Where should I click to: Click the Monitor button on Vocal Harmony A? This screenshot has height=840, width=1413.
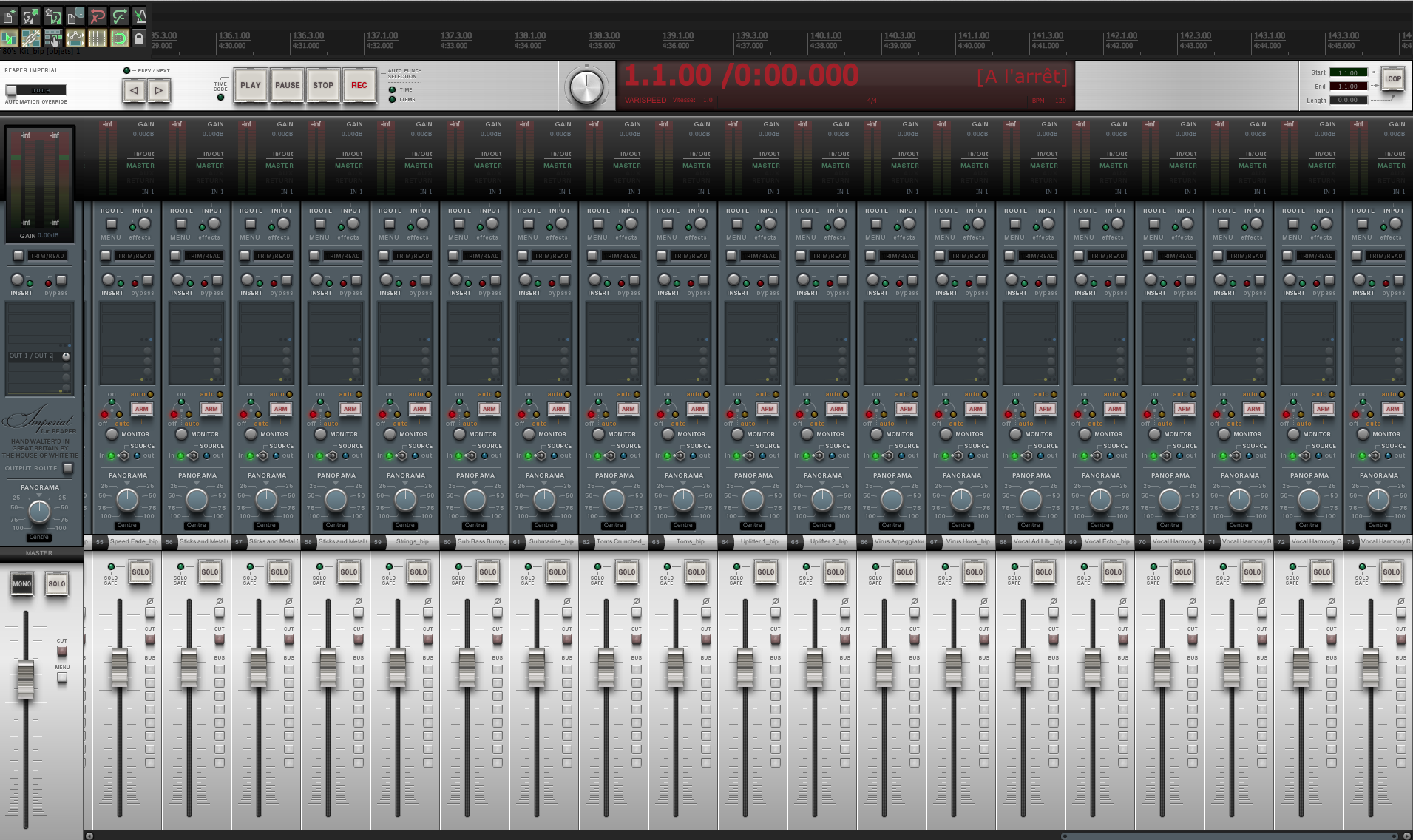(1155, 434)
